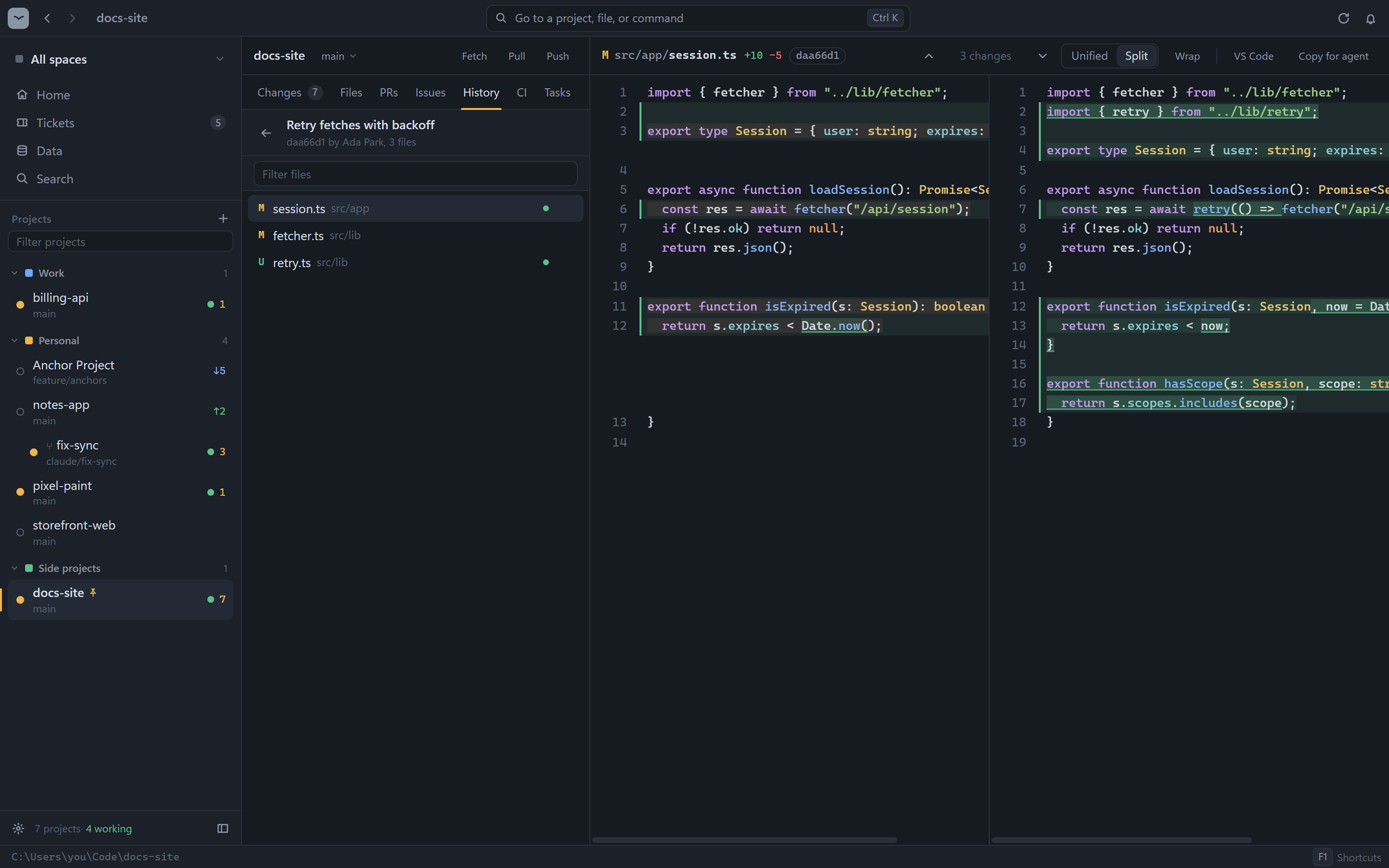Switch diff view to Unified
The image size is (1389, 868).
tap(1089, 55)
